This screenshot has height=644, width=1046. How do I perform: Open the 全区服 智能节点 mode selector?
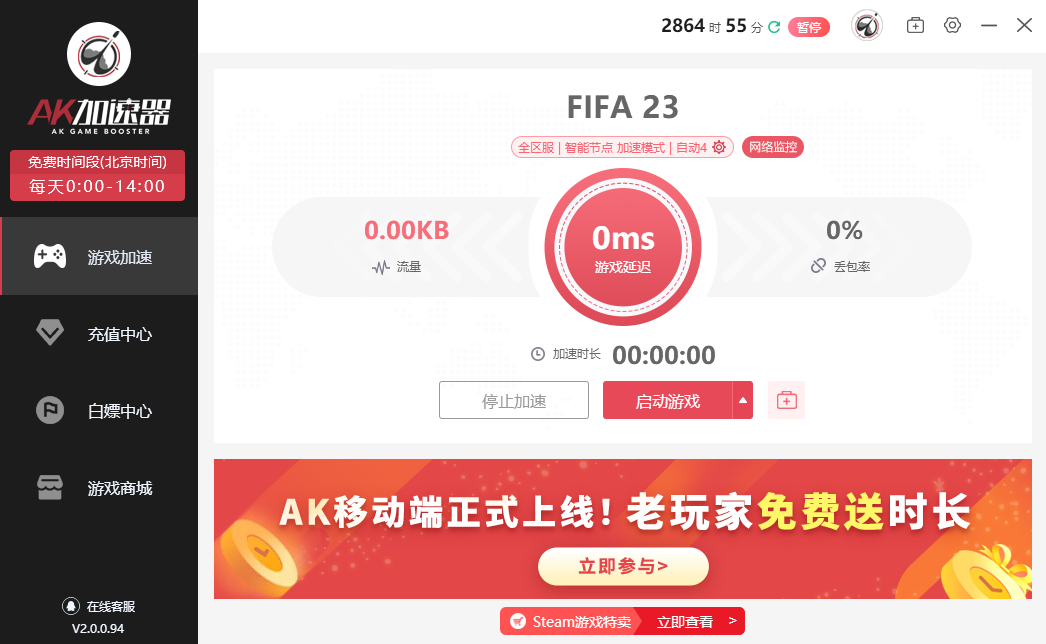(x=622, y=147)
